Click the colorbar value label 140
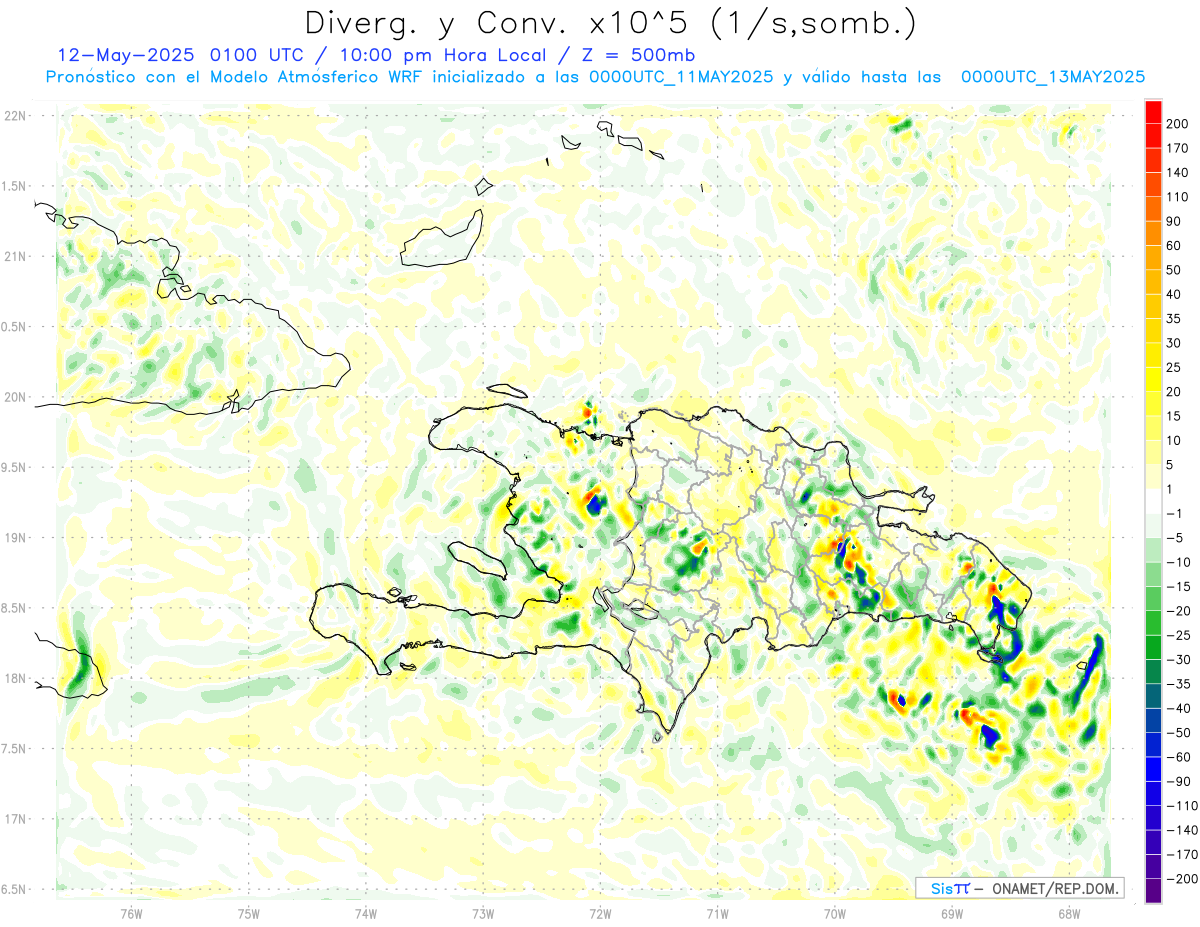 coord(1177,172)
